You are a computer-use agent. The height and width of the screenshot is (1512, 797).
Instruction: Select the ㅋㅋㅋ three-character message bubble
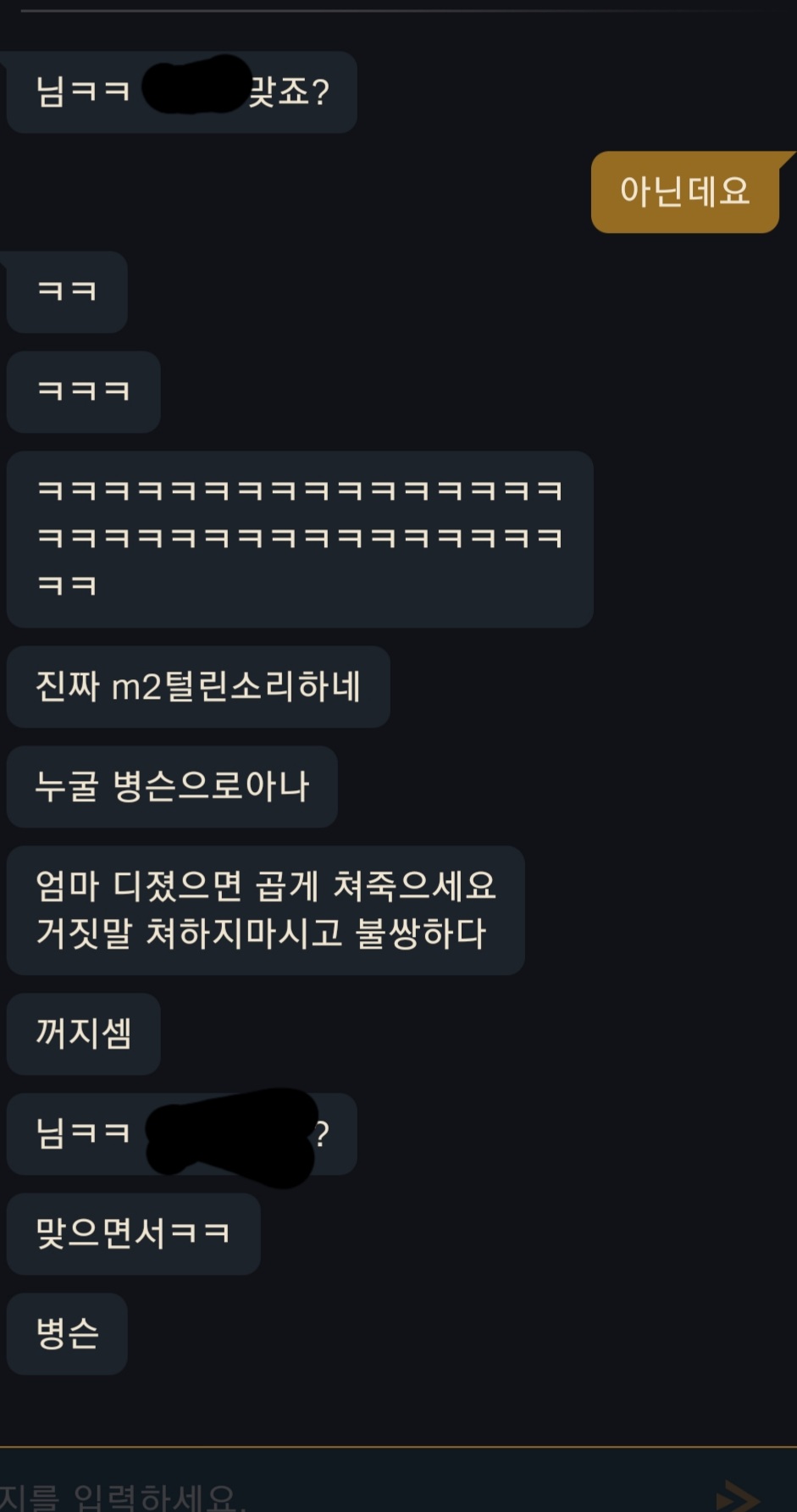point(83,392)
